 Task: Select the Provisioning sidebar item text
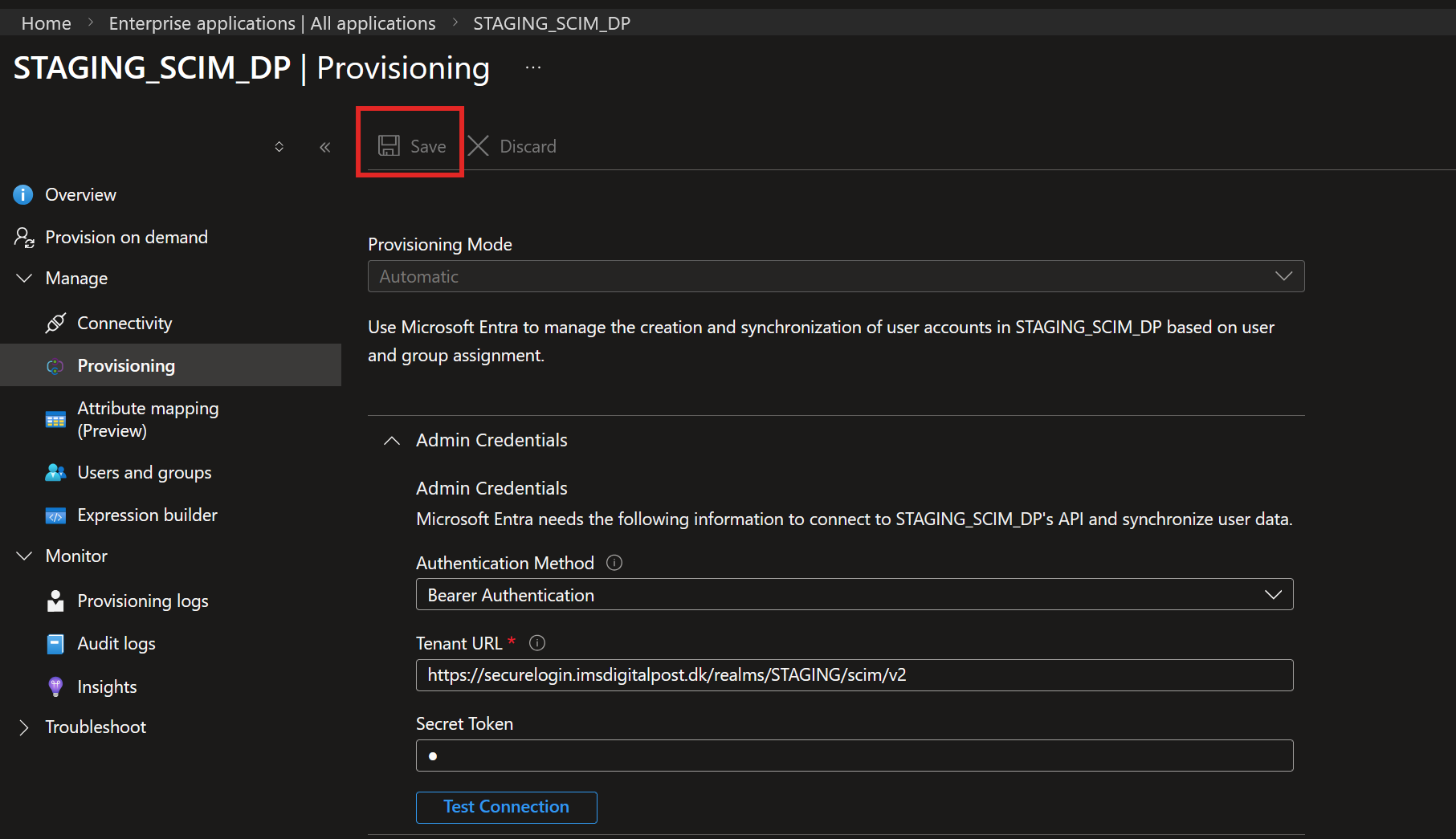[x=126, y=365]
